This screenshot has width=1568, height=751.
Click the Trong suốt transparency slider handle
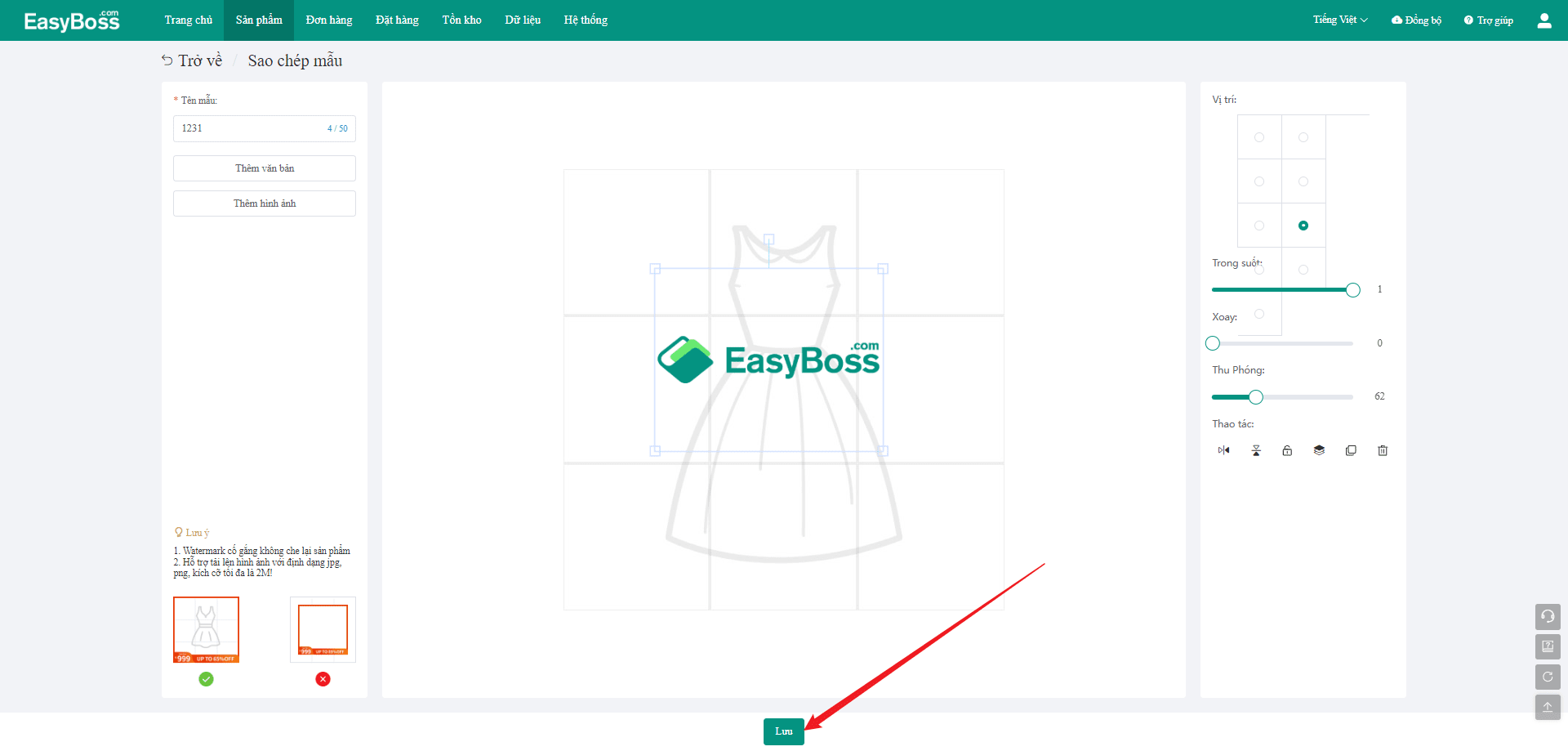coord(1353,290)
